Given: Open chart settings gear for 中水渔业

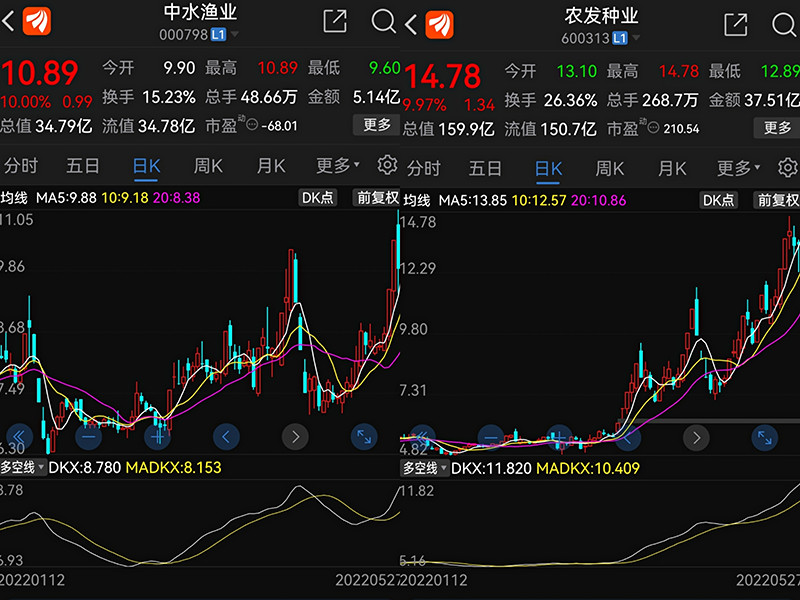Looking at the screenshot, I should 387,165.
